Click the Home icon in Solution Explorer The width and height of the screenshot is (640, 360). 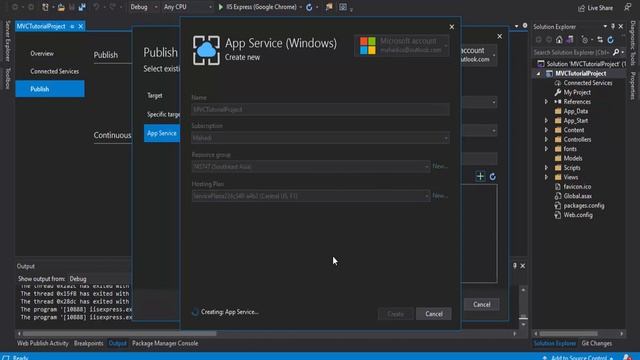(559, 40)
